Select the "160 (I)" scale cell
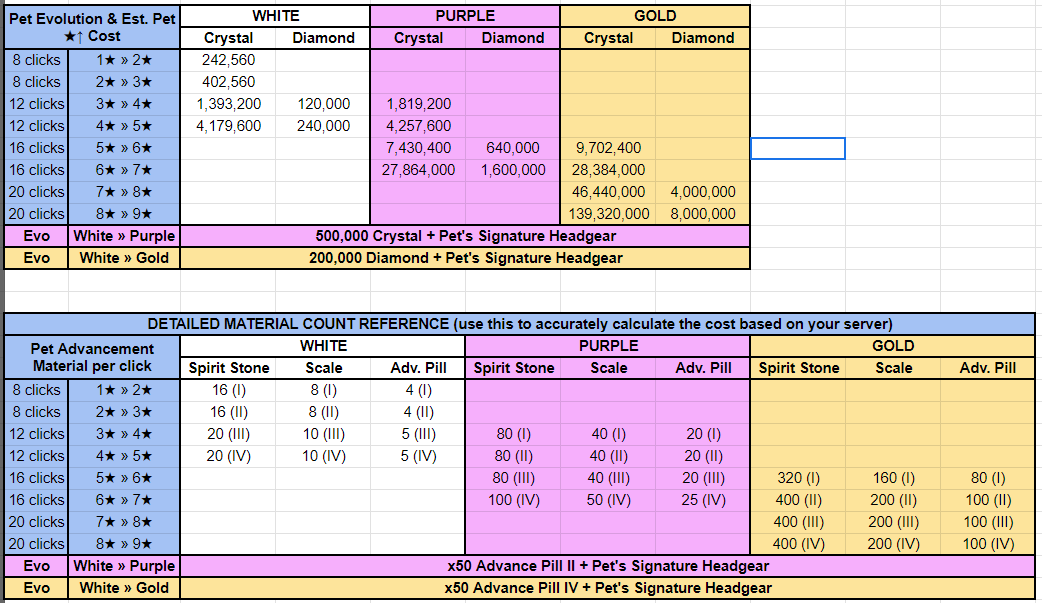The height and width of the screenshot is (603, 1042). (x=893, y=477)
